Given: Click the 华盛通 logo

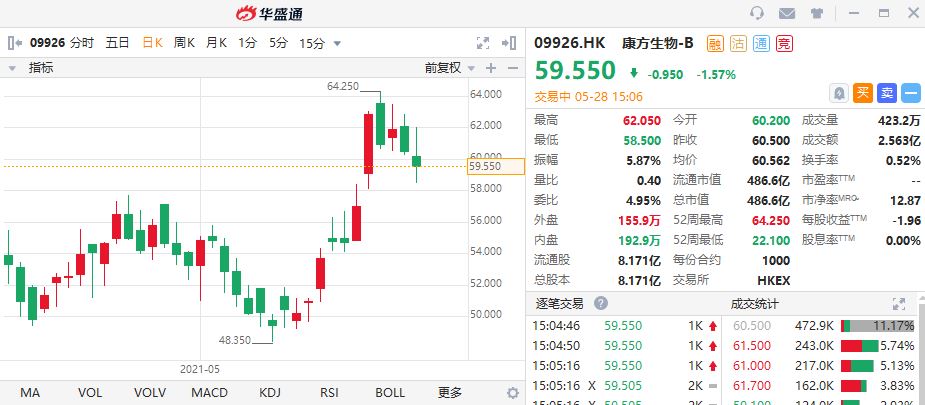Looking at the screenshot, I should (x=269, y=13).
